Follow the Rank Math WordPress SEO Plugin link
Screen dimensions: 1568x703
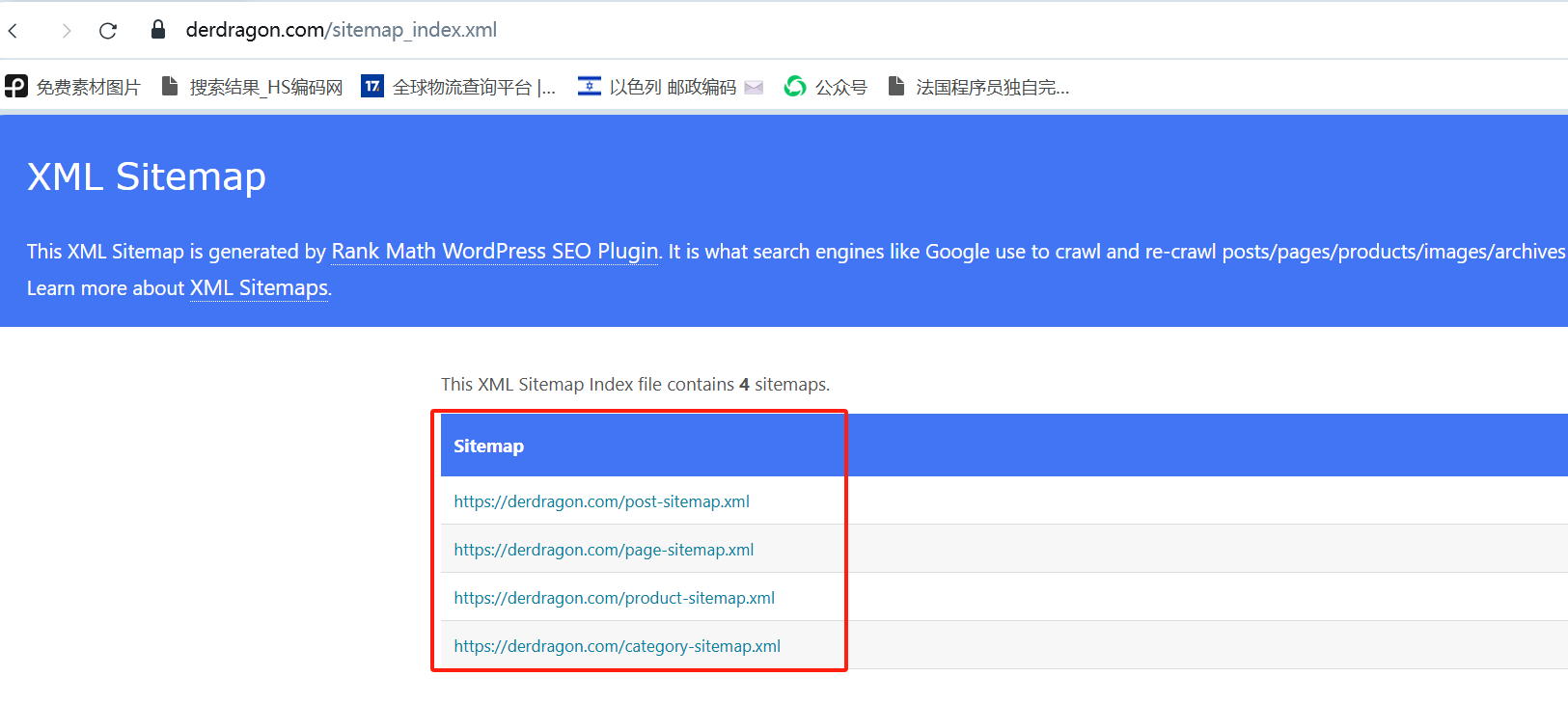[x=495, y=252]
